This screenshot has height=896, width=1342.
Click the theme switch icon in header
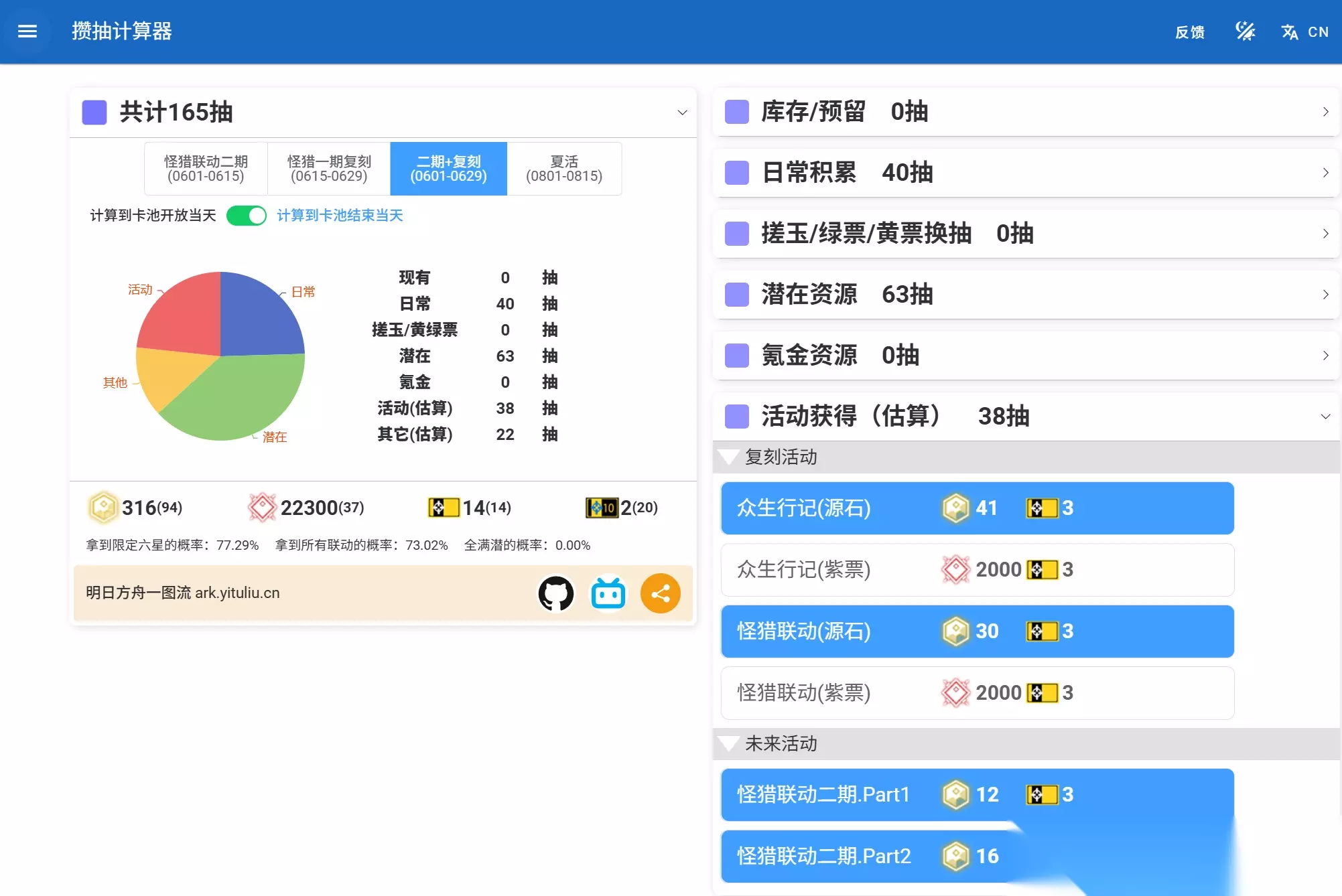pos(1246,31)
